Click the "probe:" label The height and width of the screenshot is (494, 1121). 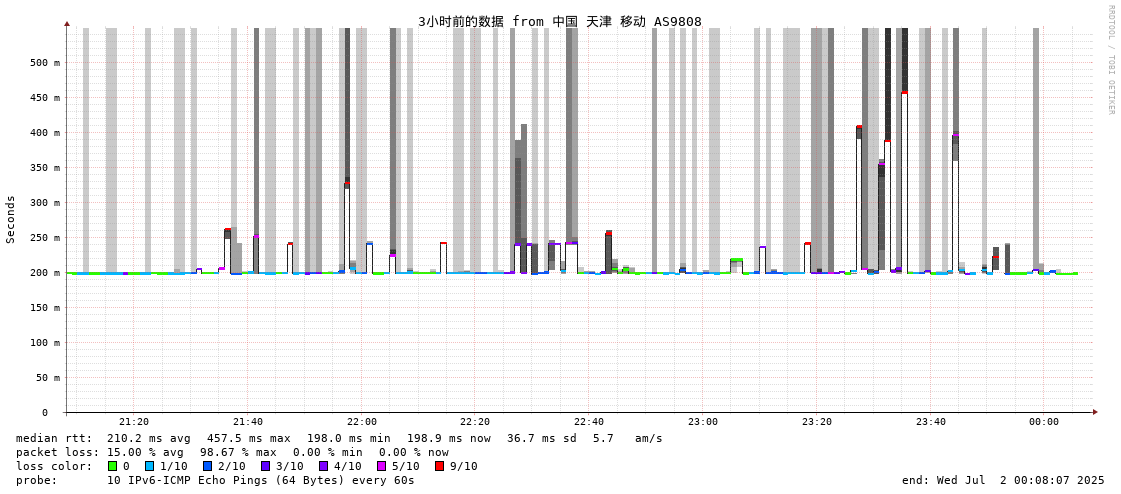coord(36,481)
